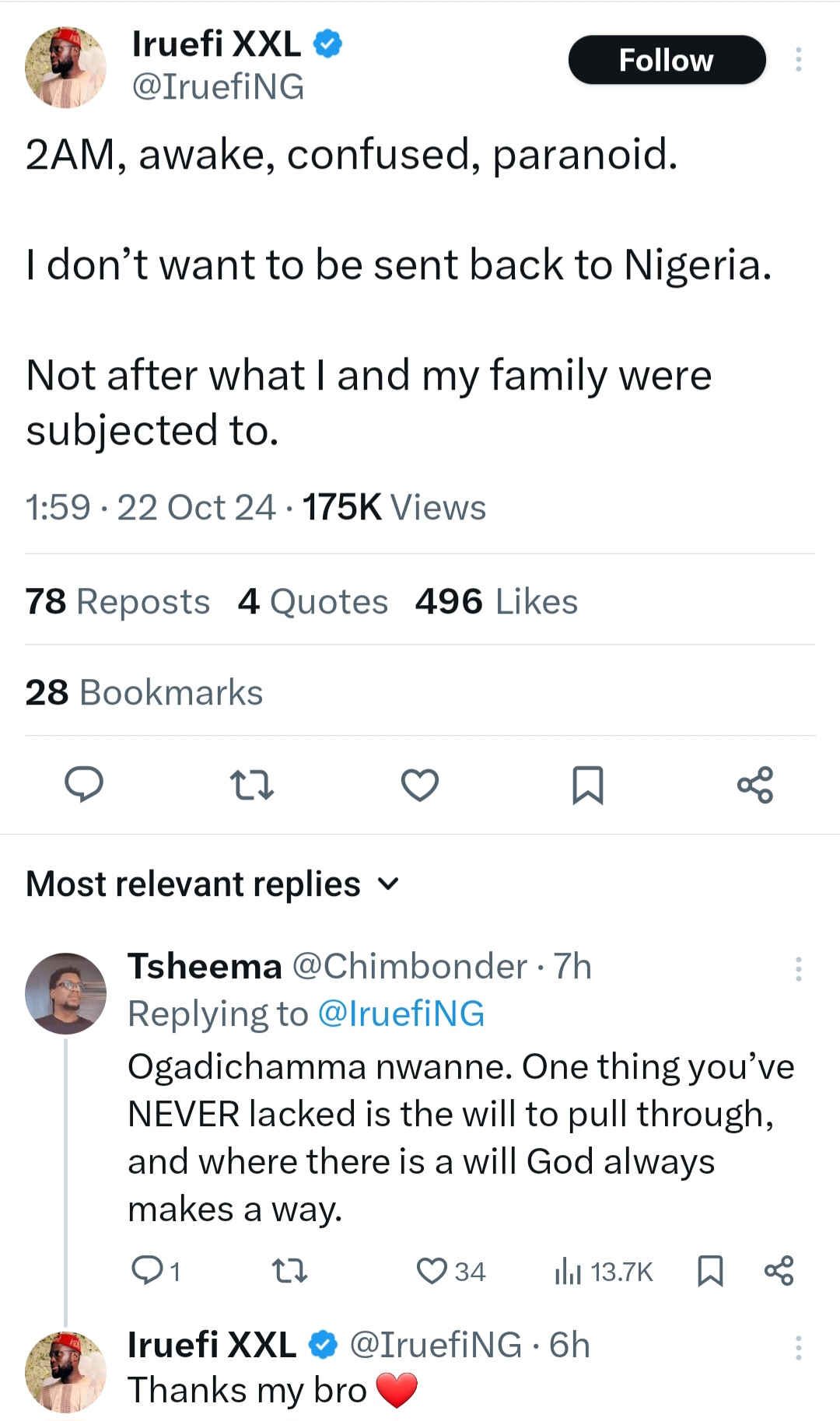
Task: Bookmark Tsheema's reply
Action: 710,1271
